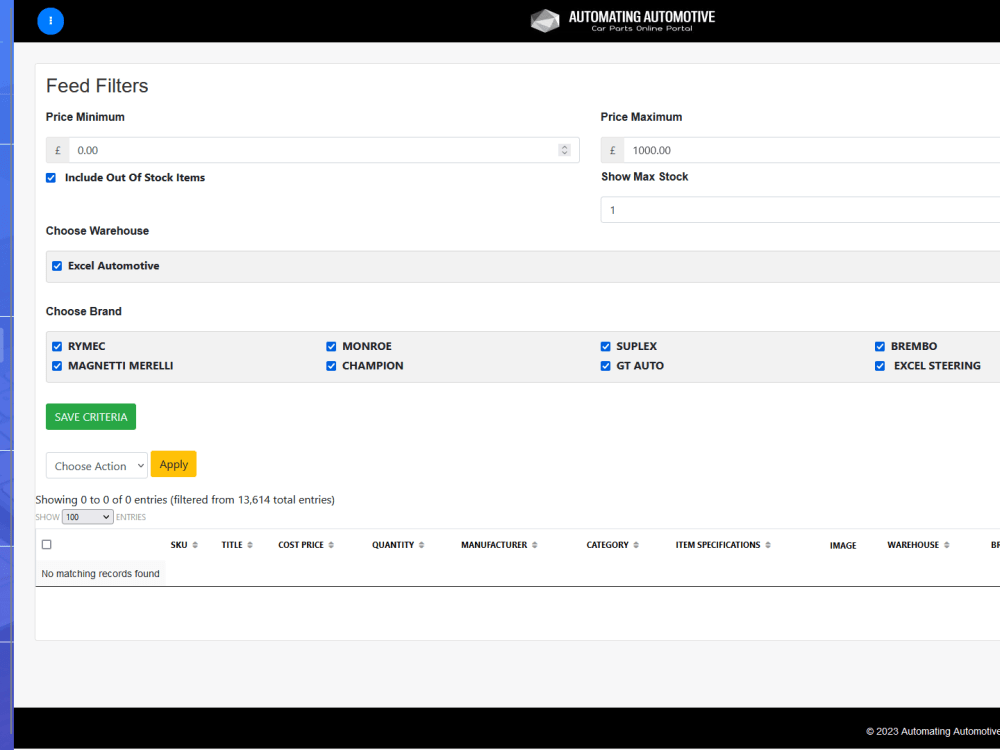Uncheck the SUPLEX brand checkbox
This screenshot has width=1000, height=750.
(x=605, y=346)
